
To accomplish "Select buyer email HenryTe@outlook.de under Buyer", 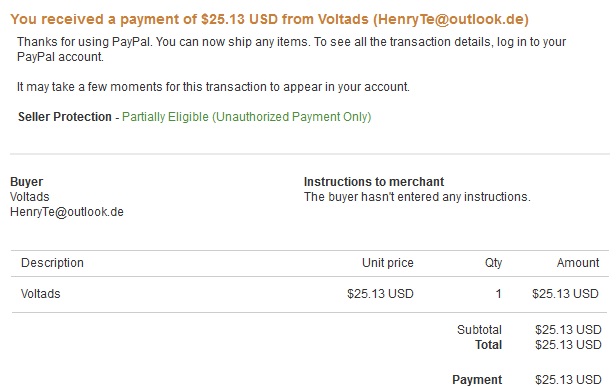I will 67,212.
